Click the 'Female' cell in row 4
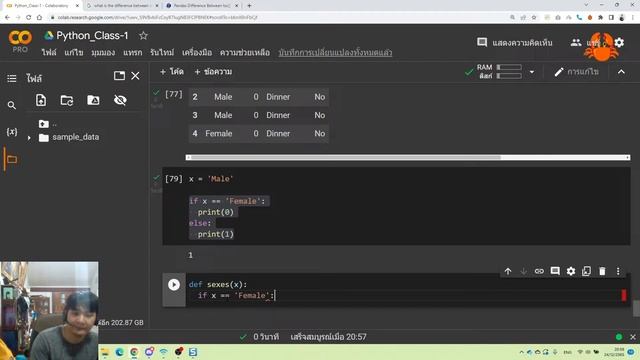The width and height of the screenshot is (640, 360). pos(219,133)
